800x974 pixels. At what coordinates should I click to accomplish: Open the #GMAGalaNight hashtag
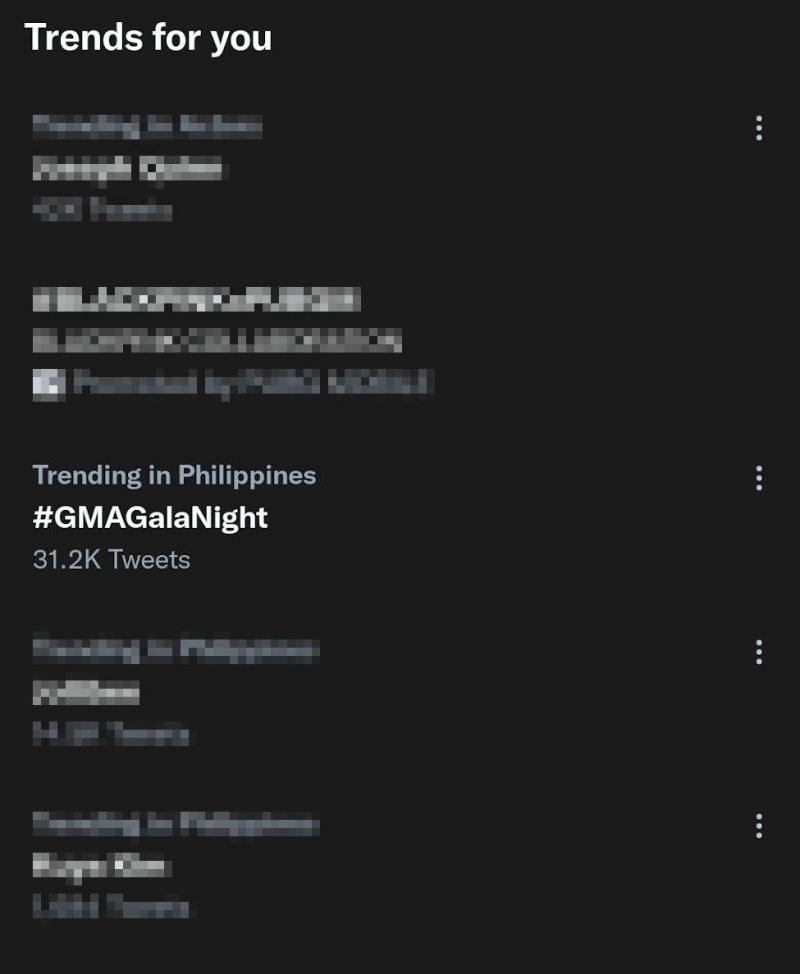point(150,517)
